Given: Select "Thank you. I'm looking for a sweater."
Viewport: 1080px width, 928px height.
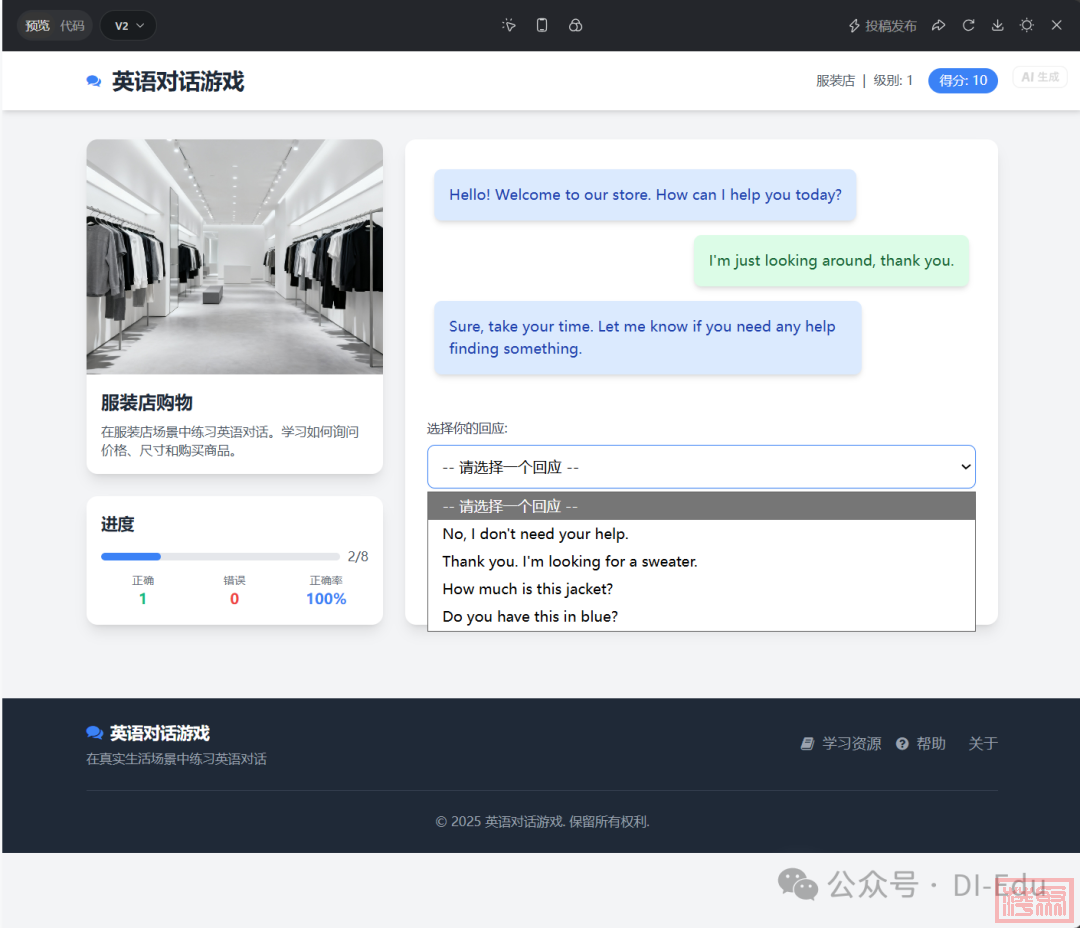Looking at the screenshot, I should coord(570,562).
